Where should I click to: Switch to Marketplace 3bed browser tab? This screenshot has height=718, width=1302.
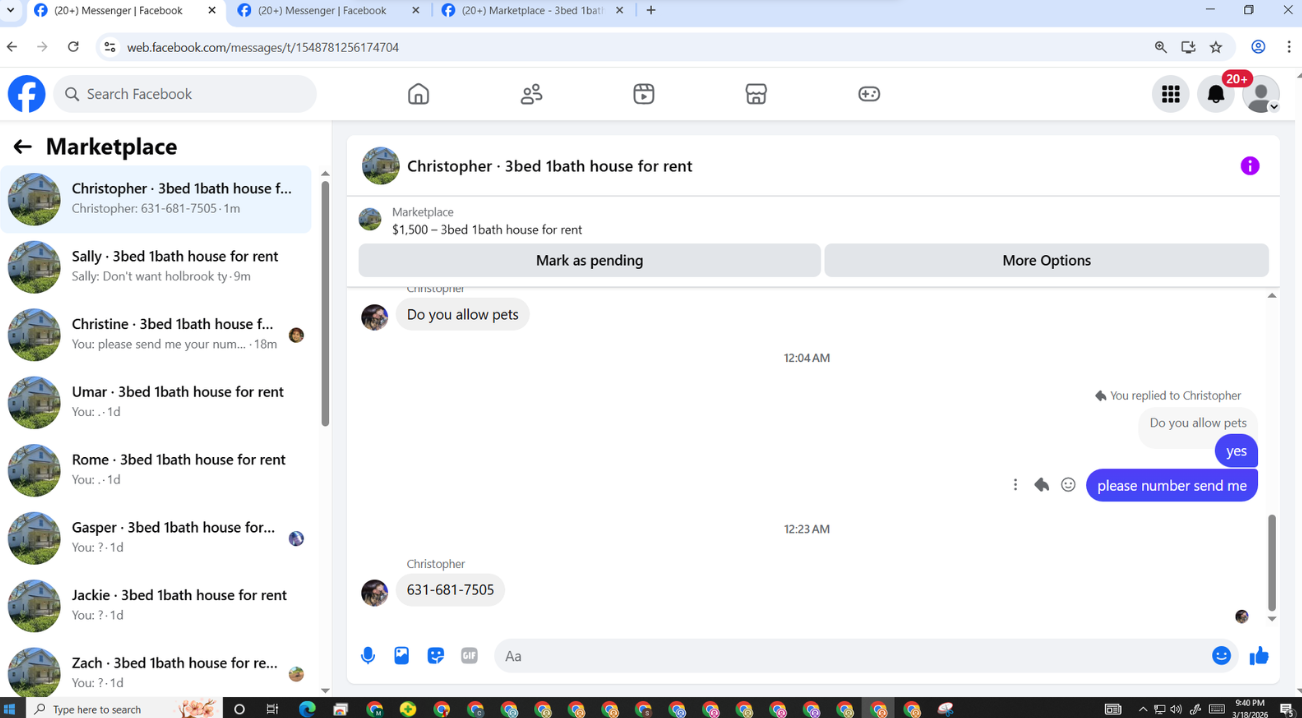(532, 11)
